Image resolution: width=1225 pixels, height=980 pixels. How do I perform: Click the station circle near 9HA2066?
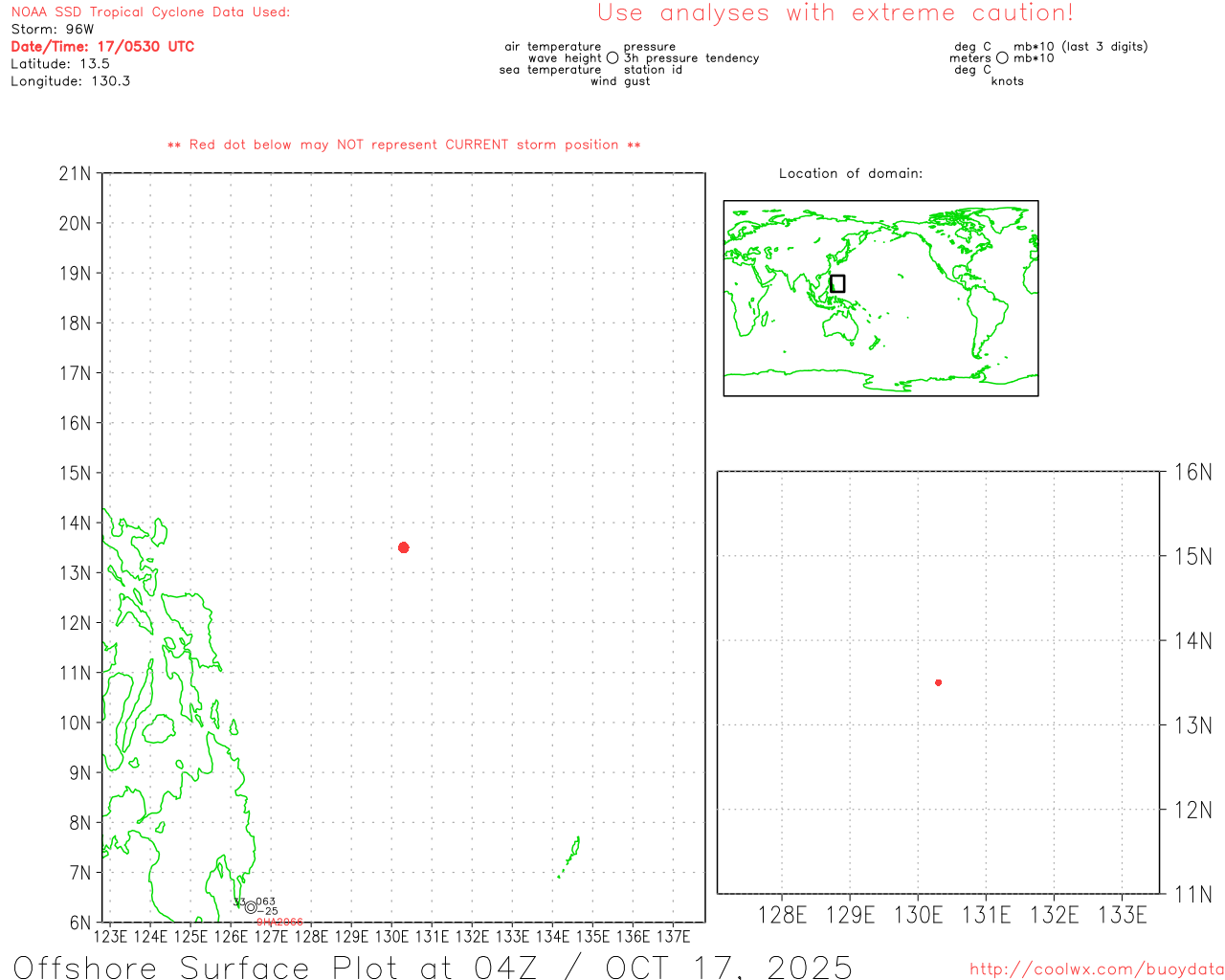[x=251, y=907]
